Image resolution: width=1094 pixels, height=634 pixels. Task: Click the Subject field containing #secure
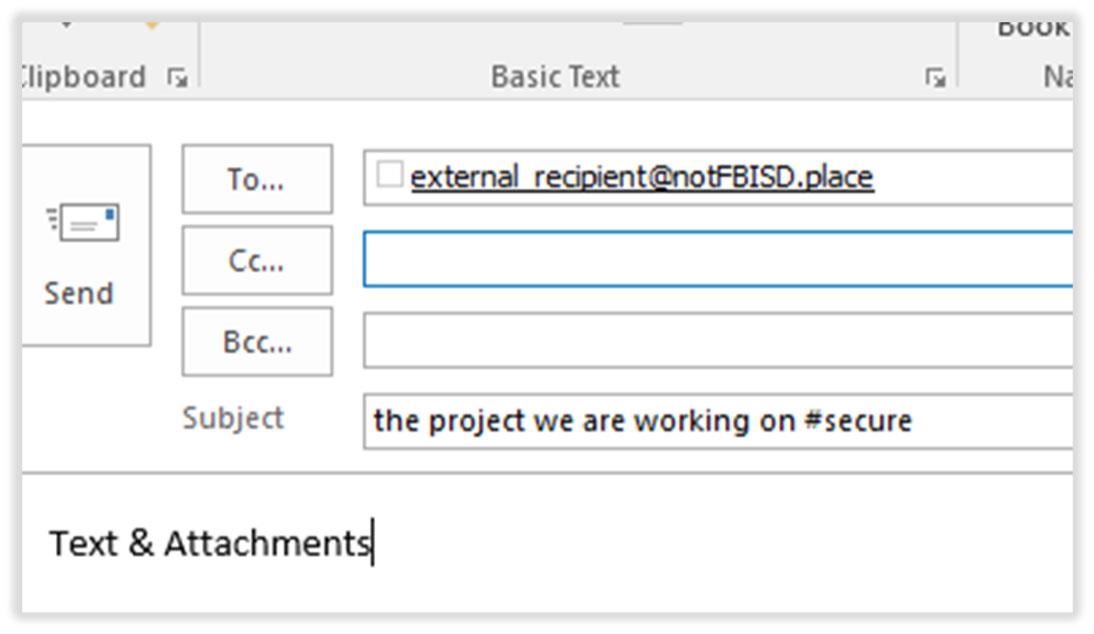[716, 421]
